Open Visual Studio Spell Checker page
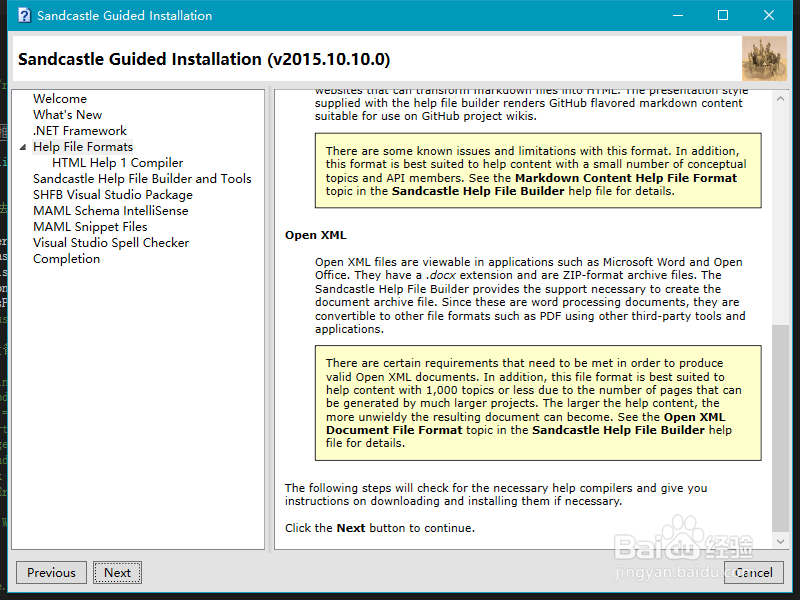 111,242
